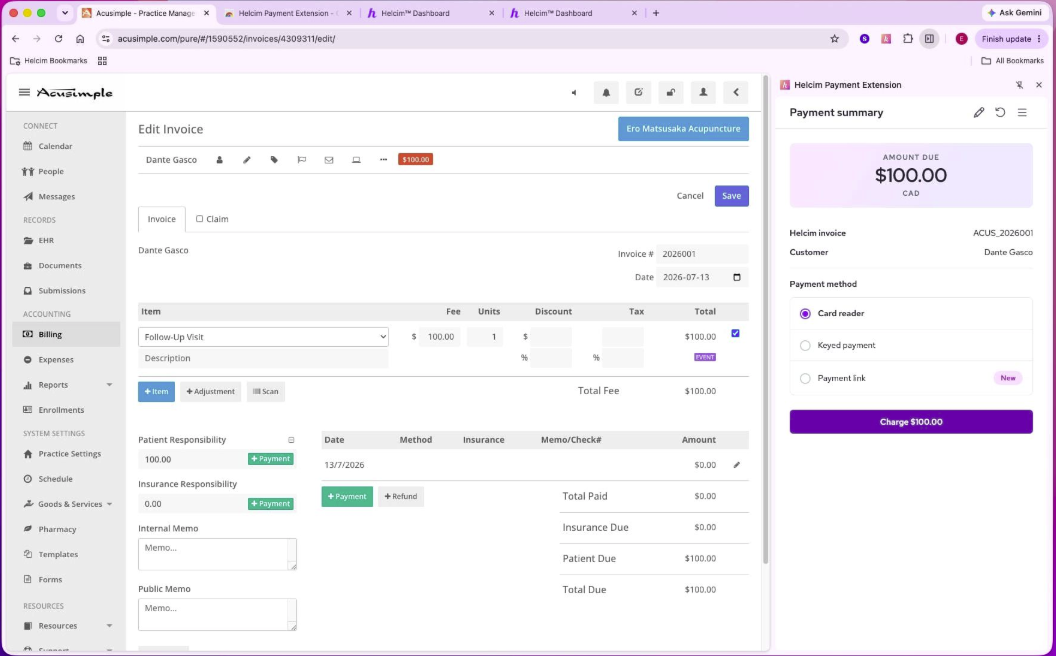Image resolution: width=1056 pixels, height=656 pixels.
Task: Unpin the Helcim Payment Extension panel
Action: [x=1020, y=85]
